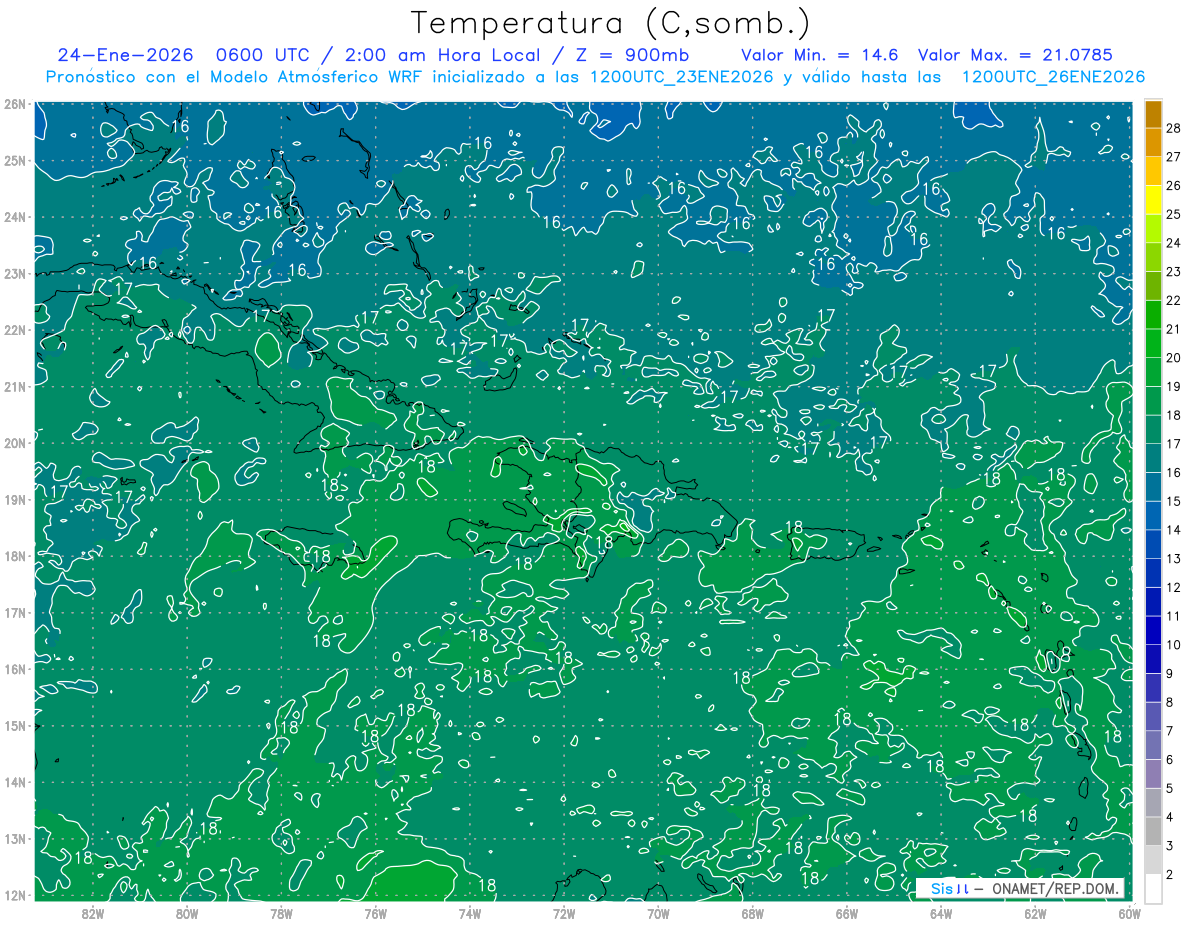Click the '15N' latitude axis label

(15, 726)
